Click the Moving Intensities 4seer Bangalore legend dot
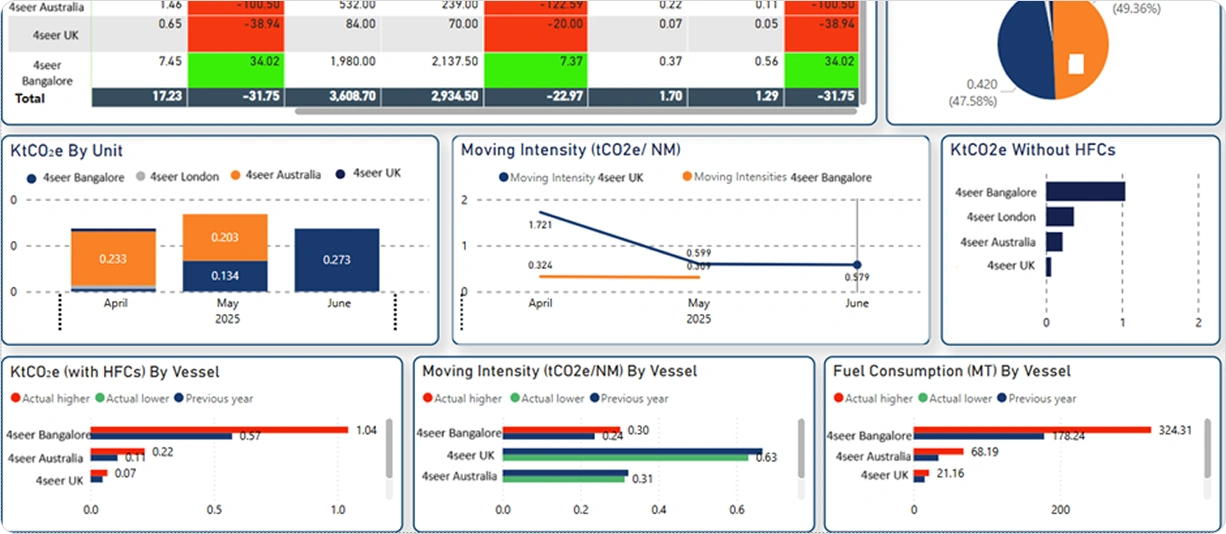The height and width of the screenshot is (534, 1226). point(687,177)
